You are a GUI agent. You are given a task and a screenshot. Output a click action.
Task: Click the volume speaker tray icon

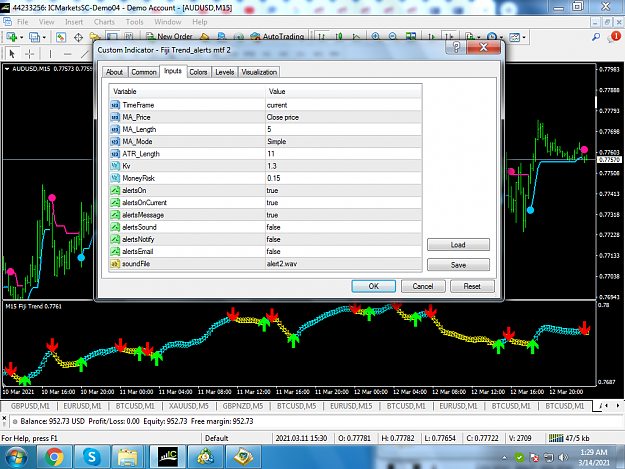pos(563,457)
